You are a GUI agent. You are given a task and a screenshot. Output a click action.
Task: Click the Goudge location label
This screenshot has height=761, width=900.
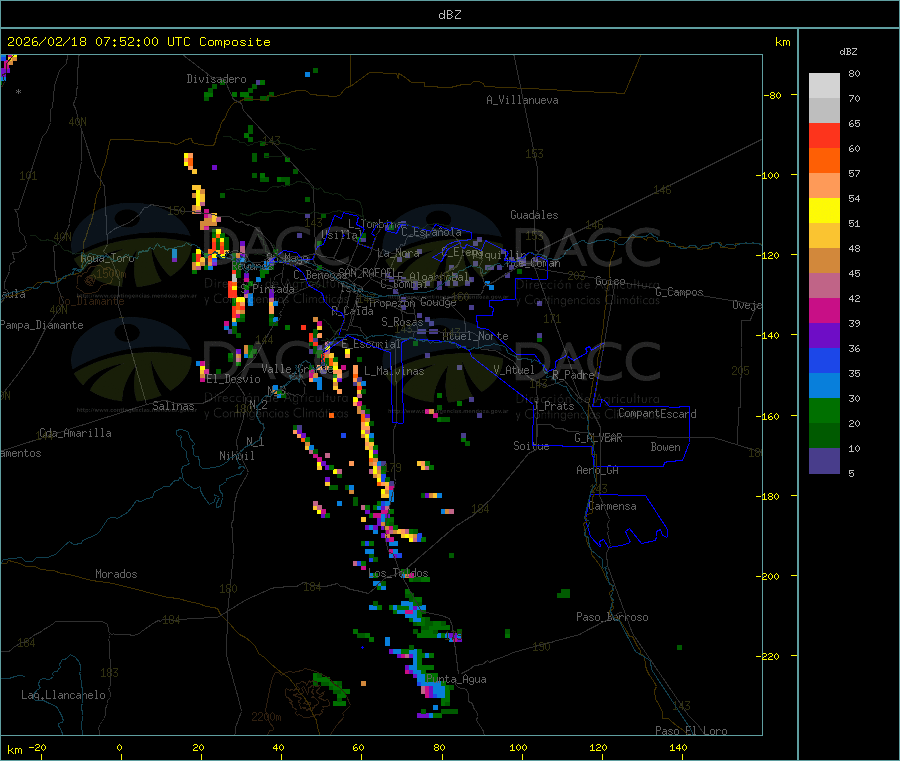click(x=438, y=302)
